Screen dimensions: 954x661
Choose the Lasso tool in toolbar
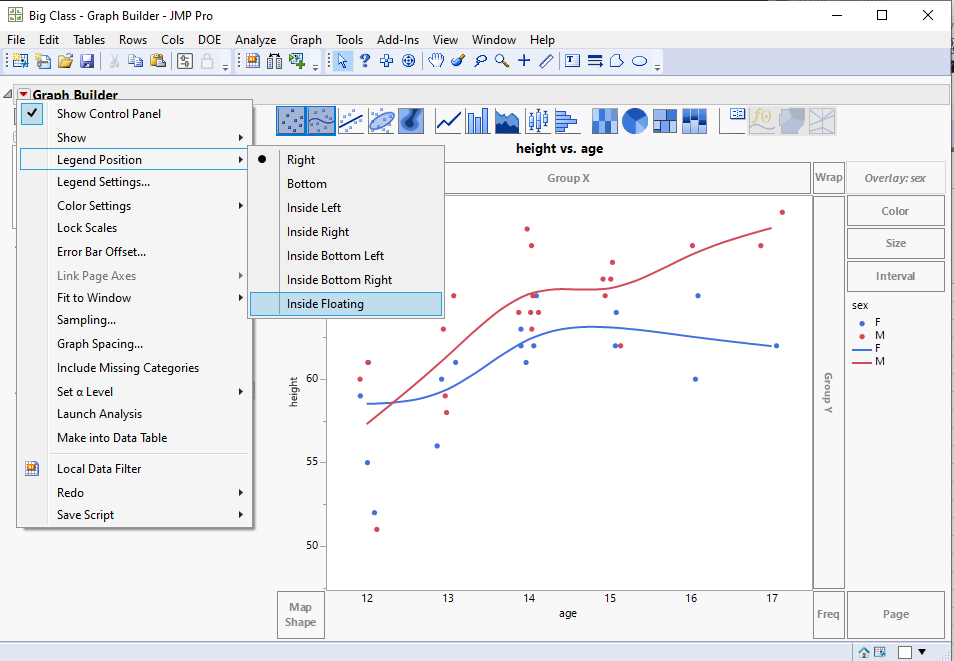click(480, 61)
